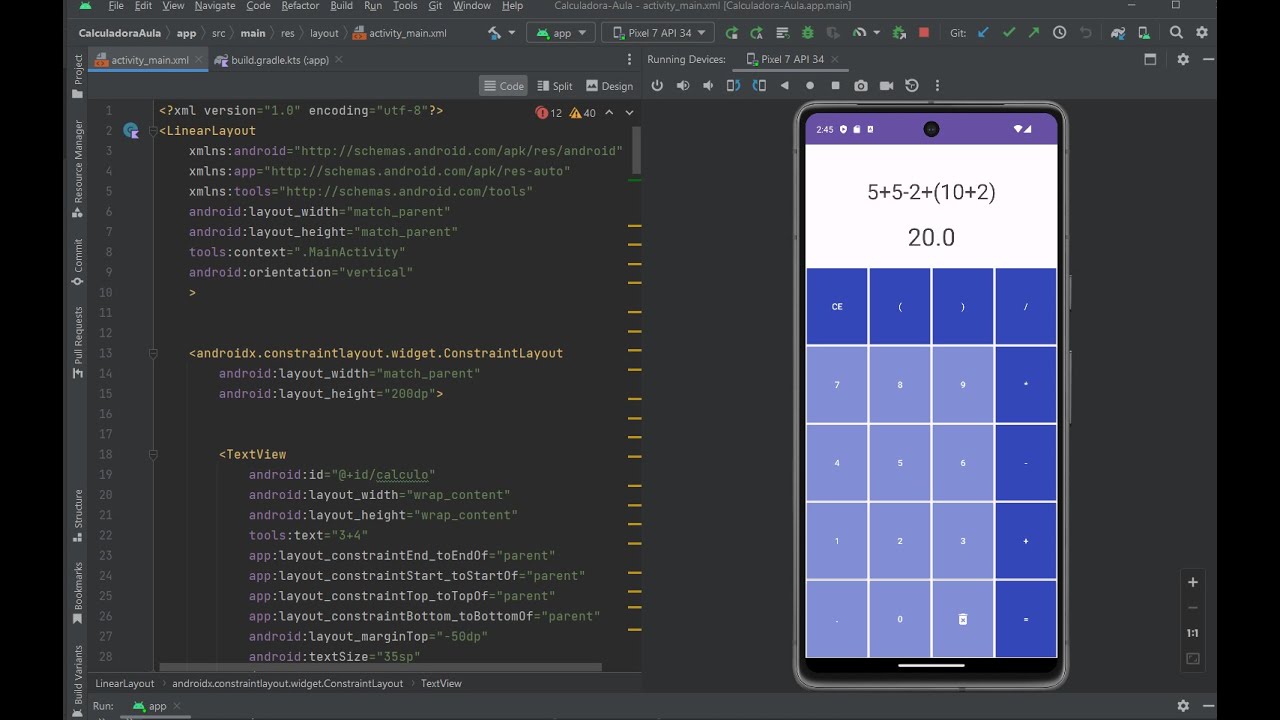Tap the equals key on calculator
The image size is (1280, 720).
click(x=1026, y=619)
